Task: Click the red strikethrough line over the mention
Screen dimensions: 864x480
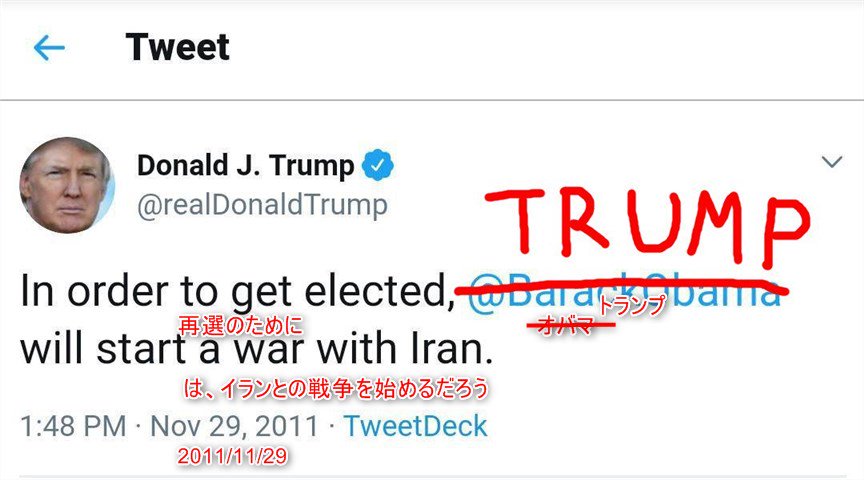Action: click(x=621, y=285)
